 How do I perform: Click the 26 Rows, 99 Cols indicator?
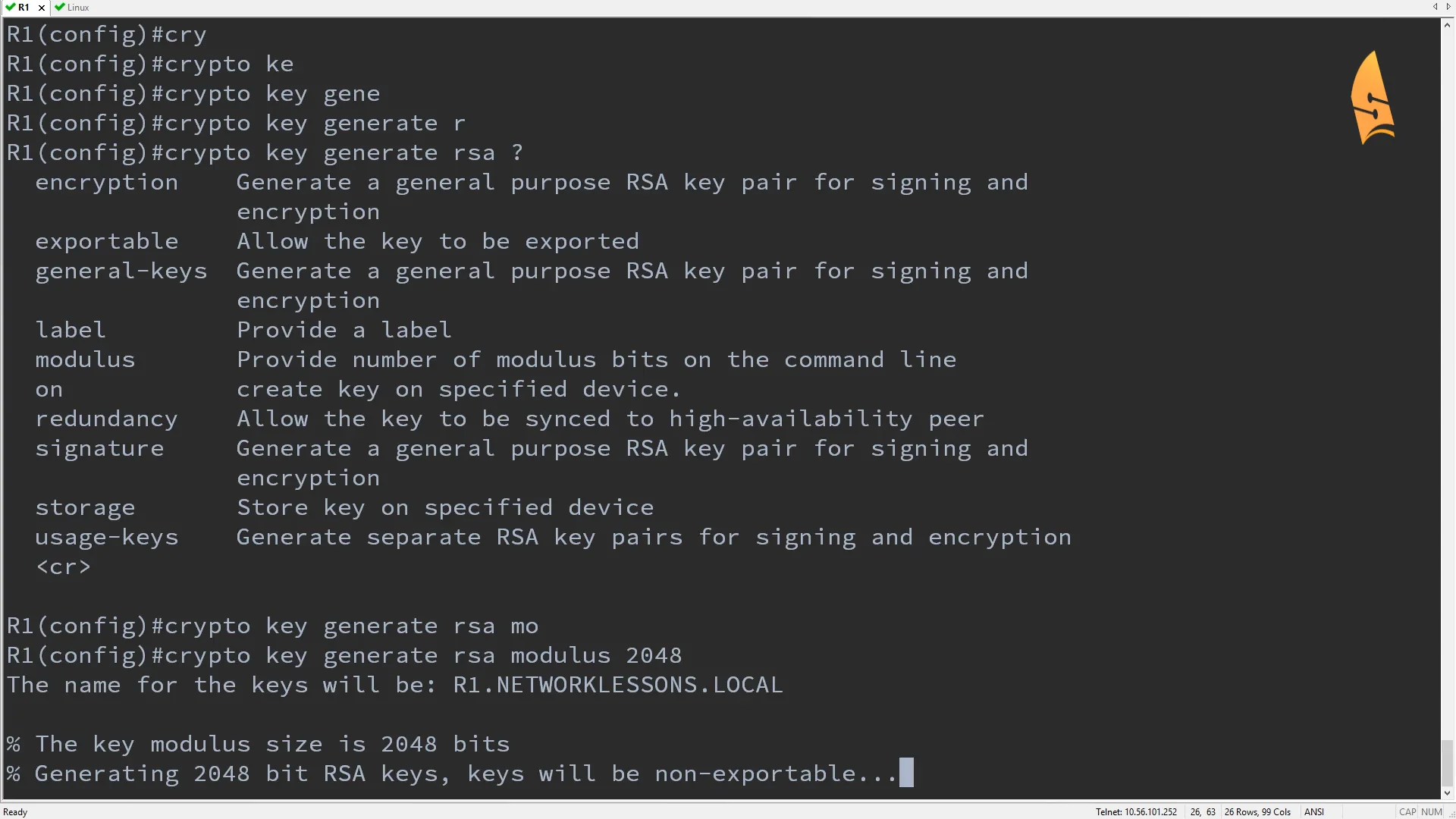pos(1257,811)
